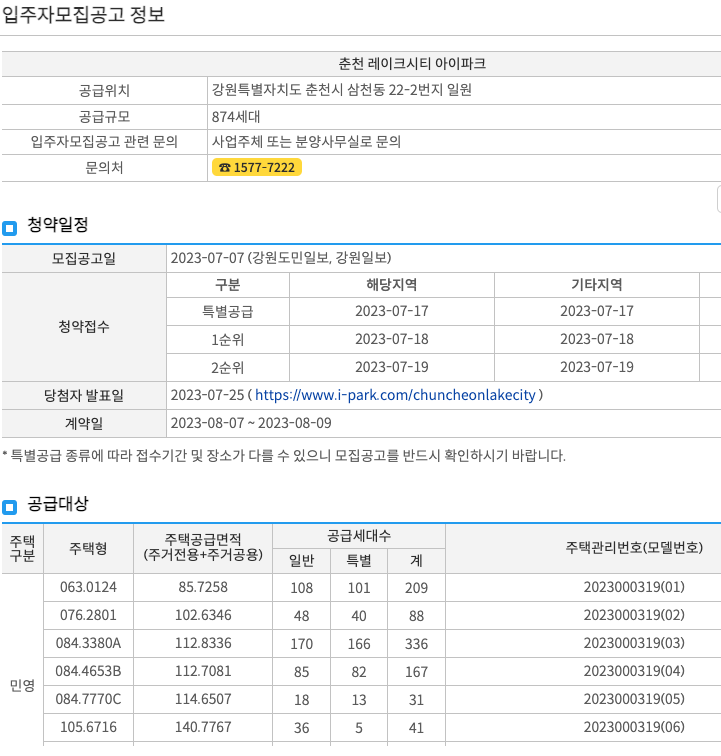Viewport: 721px width, 756px height.
Task: Click the blue square icon beside 공급대상
Action: tap(9, 507)
